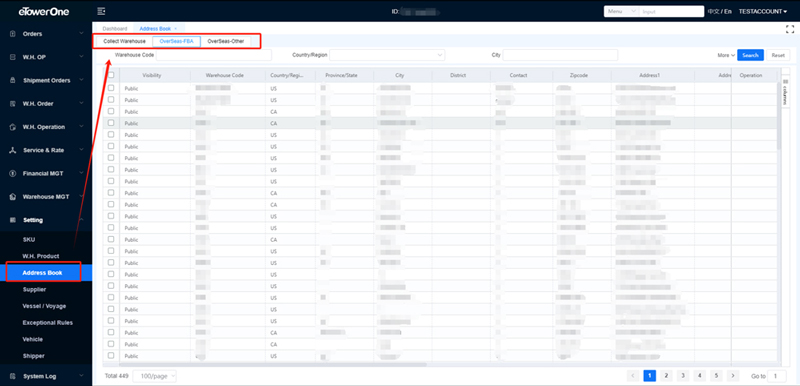Open Vehicle menu item
800x386 pixels.
(x=33, y=339)
